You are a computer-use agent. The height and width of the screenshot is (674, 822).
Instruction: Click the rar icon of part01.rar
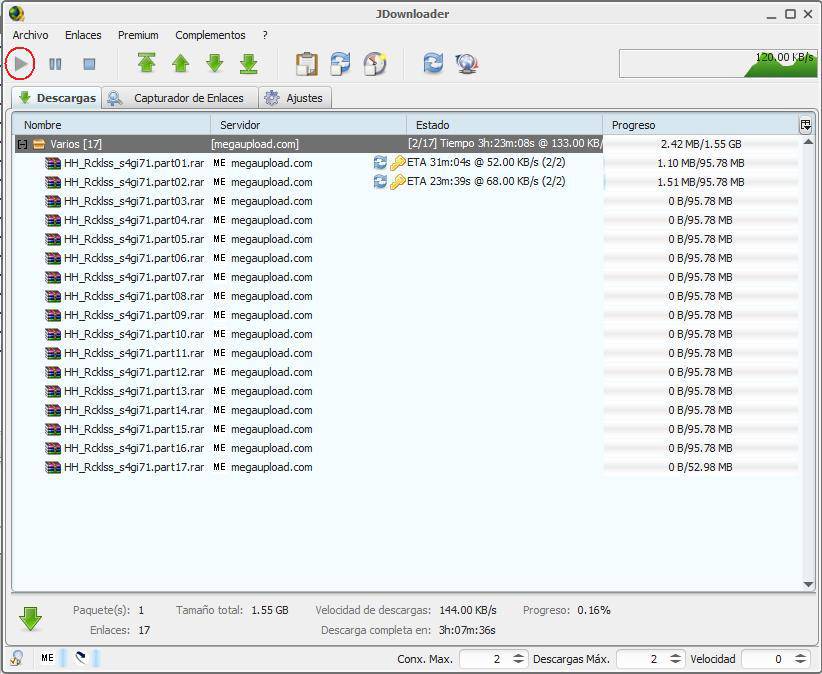pos(53,163)
